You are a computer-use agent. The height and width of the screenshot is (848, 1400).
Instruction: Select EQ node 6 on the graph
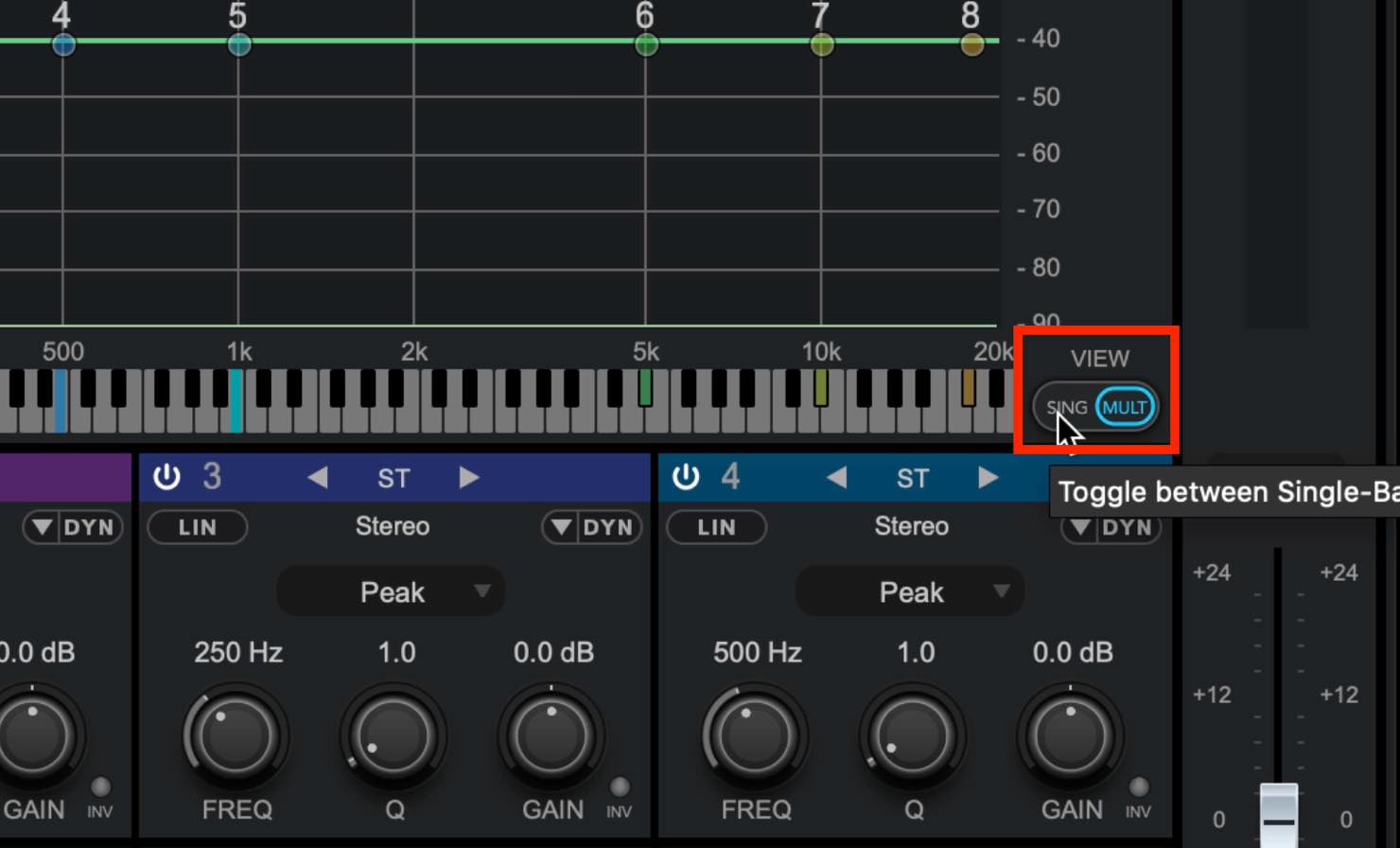(x=646, y=44)
